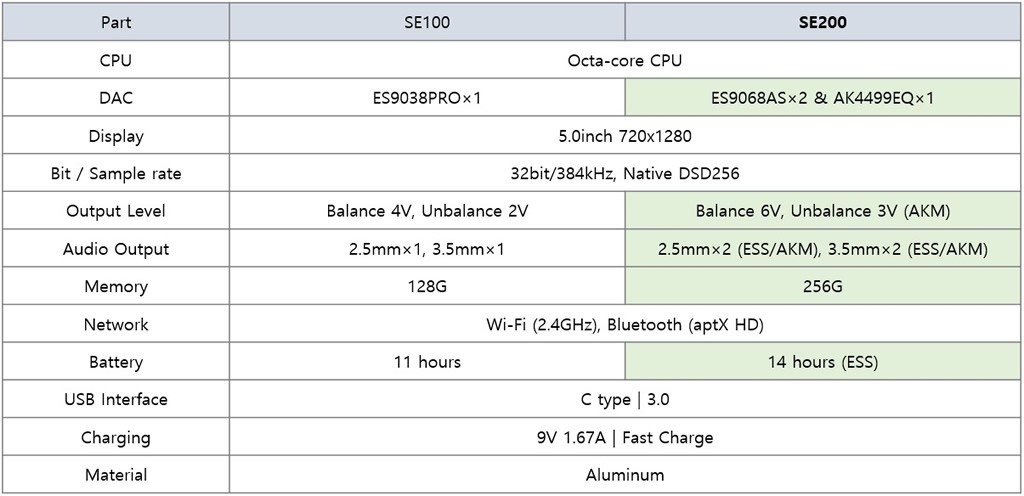Click the 128G memory cell
Image resolution: width=1024 pixels, height=496 pixels.
pyautogui.click(x=427, y=286)
